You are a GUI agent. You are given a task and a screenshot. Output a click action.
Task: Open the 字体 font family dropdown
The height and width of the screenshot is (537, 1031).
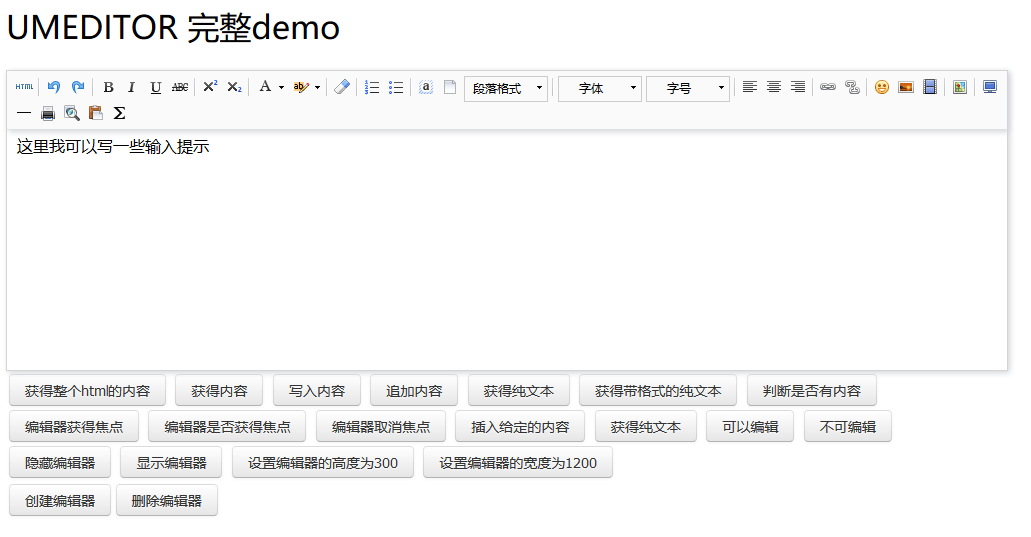pos(600,88)
